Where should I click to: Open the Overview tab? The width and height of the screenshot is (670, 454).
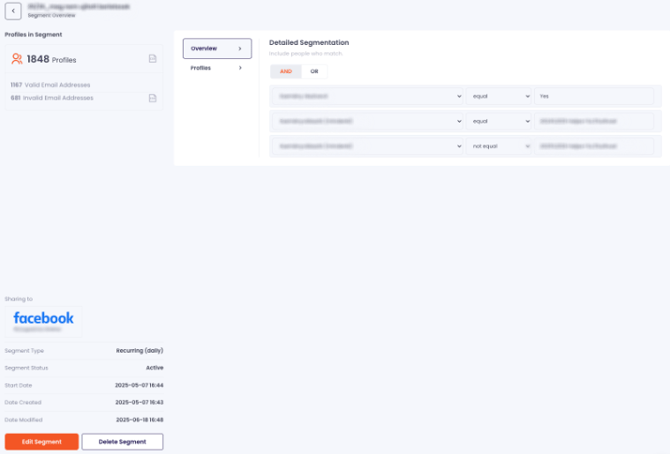tap(215, 48)
